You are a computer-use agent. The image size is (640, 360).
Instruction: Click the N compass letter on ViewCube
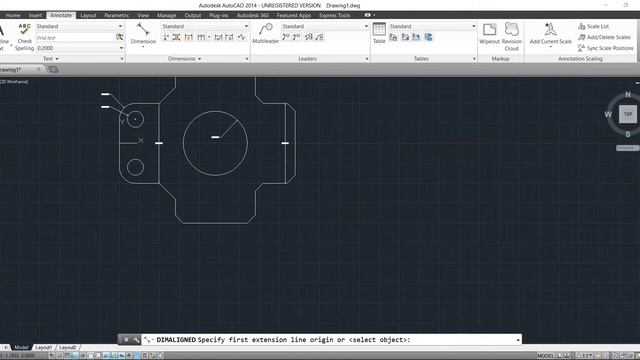pos(628,95)
